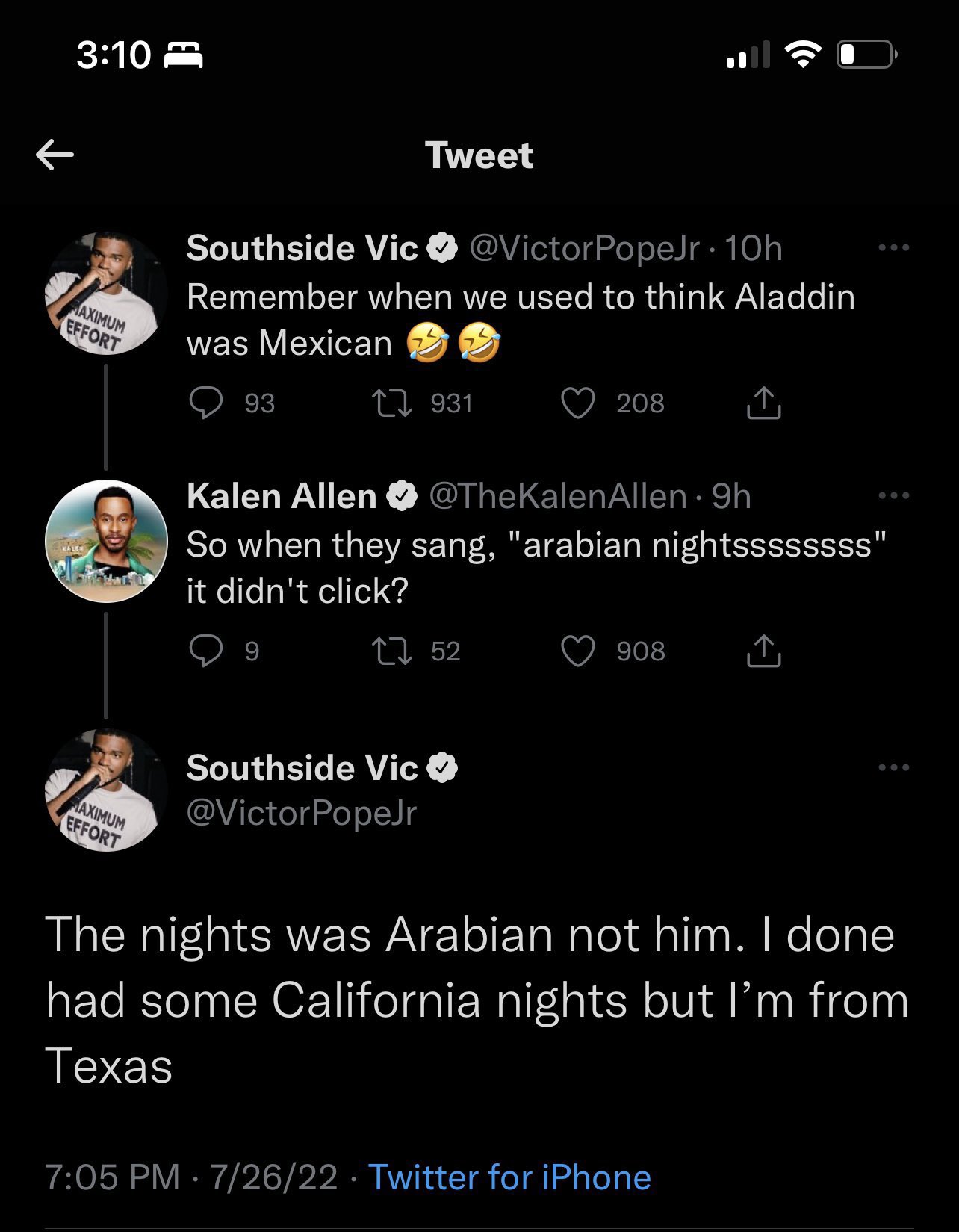Tap the @TheKalenAllen handle
Image resolution: width=959 pixels, height=1232 pixels.
(557, 496)
